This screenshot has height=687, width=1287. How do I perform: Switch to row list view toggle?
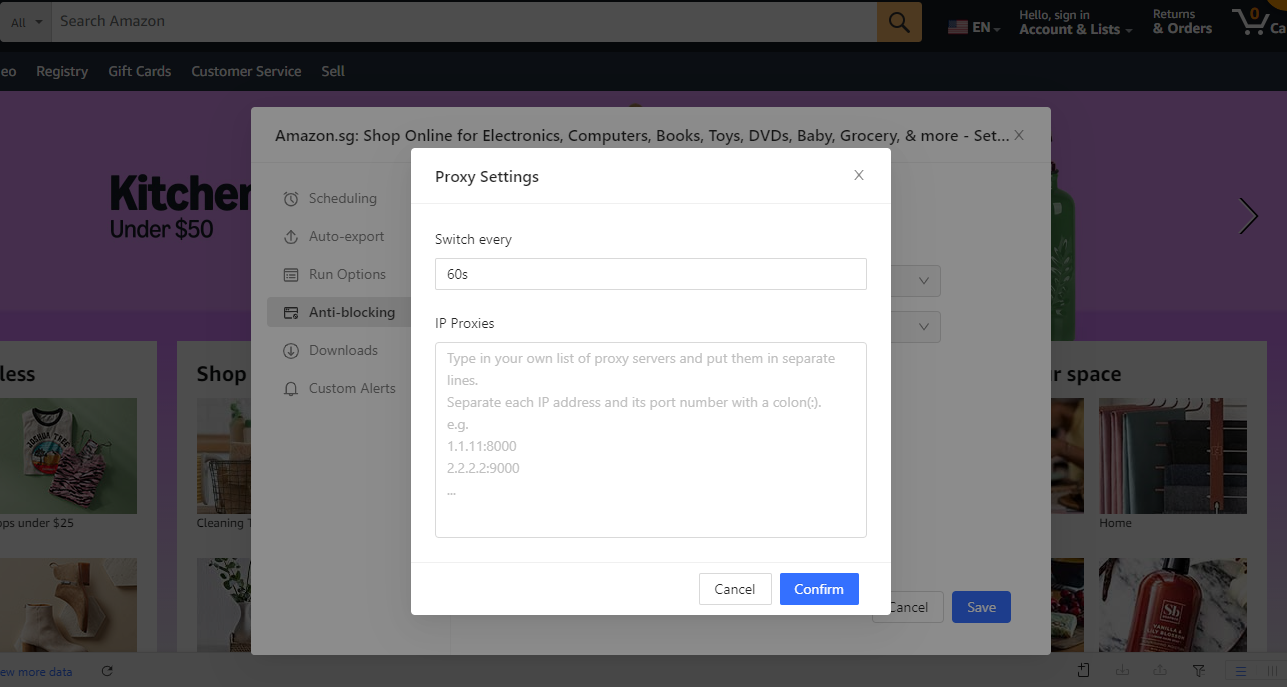1240,671
